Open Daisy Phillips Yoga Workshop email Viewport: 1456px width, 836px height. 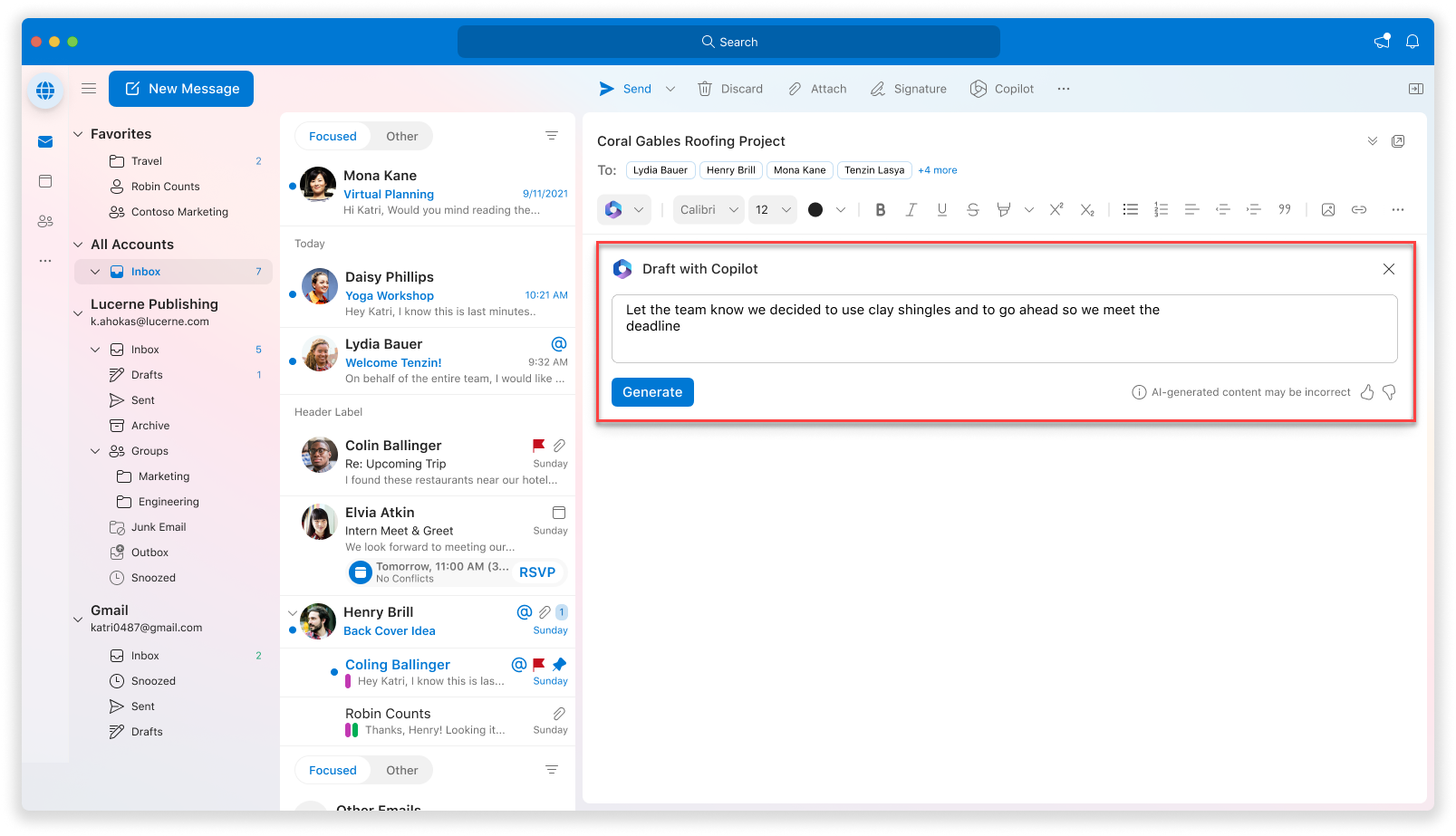click(x=428, y=293)
